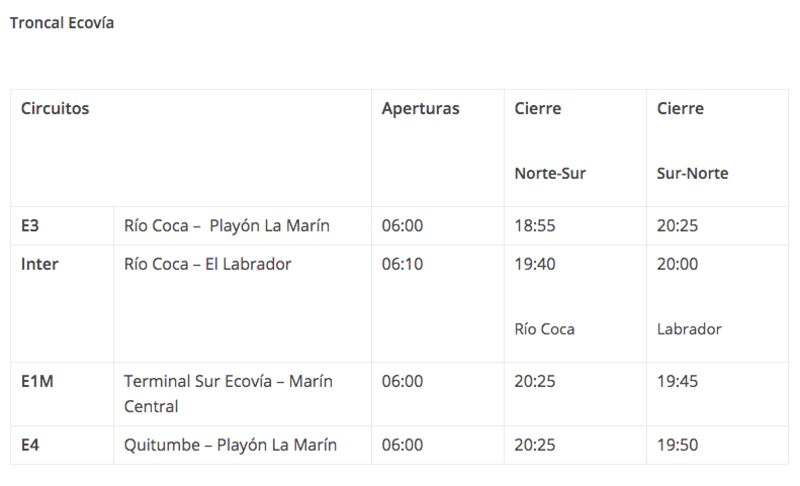
Task: Select Río Coca – Playón La Marín route
Action: click(x=227, y=225)
